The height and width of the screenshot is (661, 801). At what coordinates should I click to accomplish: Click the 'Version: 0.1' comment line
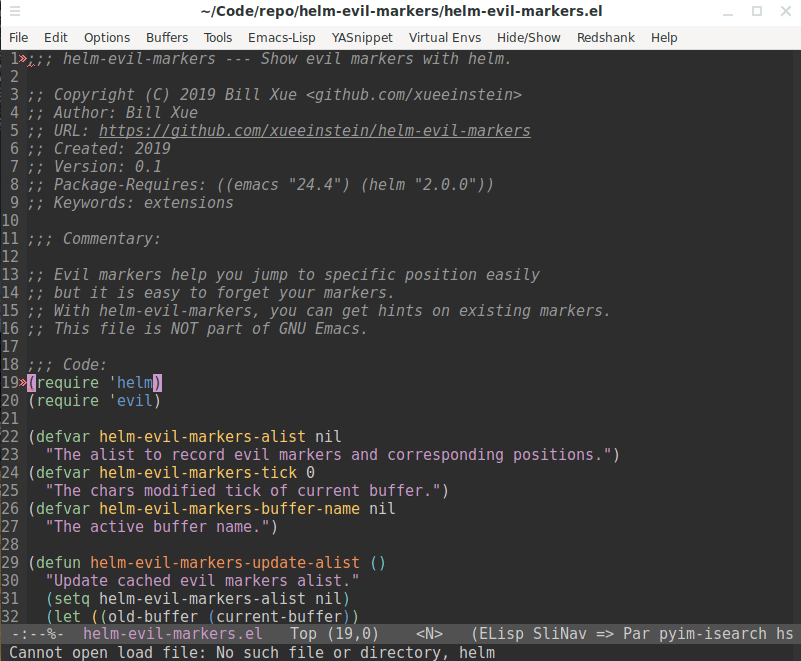(95, 167)
